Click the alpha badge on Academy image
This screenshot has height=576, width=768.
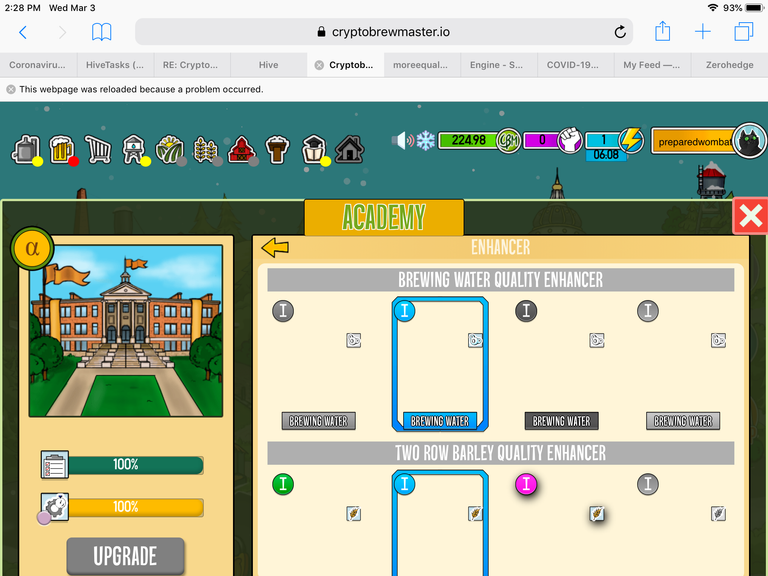(x=32, y=248)
